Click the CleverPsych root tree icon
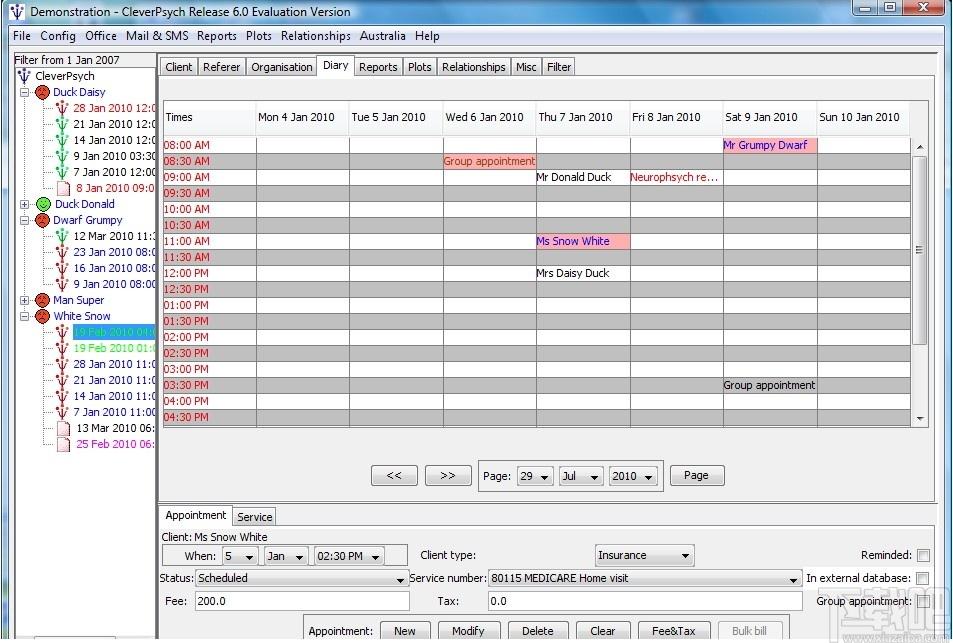This screenshot has height=643, width=953. tap(24, 76)
